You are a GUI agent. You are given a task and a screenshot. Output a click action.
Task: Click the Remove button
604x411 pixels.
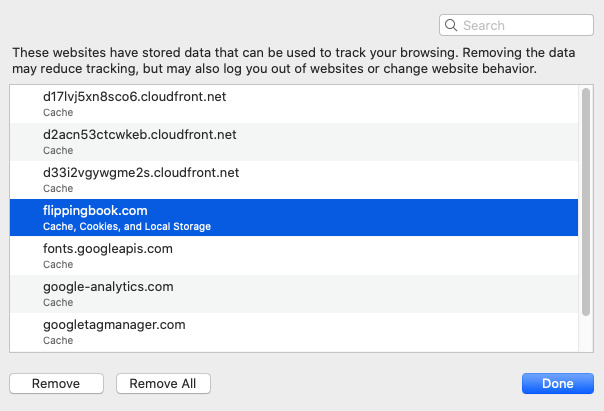coord(56,383)
